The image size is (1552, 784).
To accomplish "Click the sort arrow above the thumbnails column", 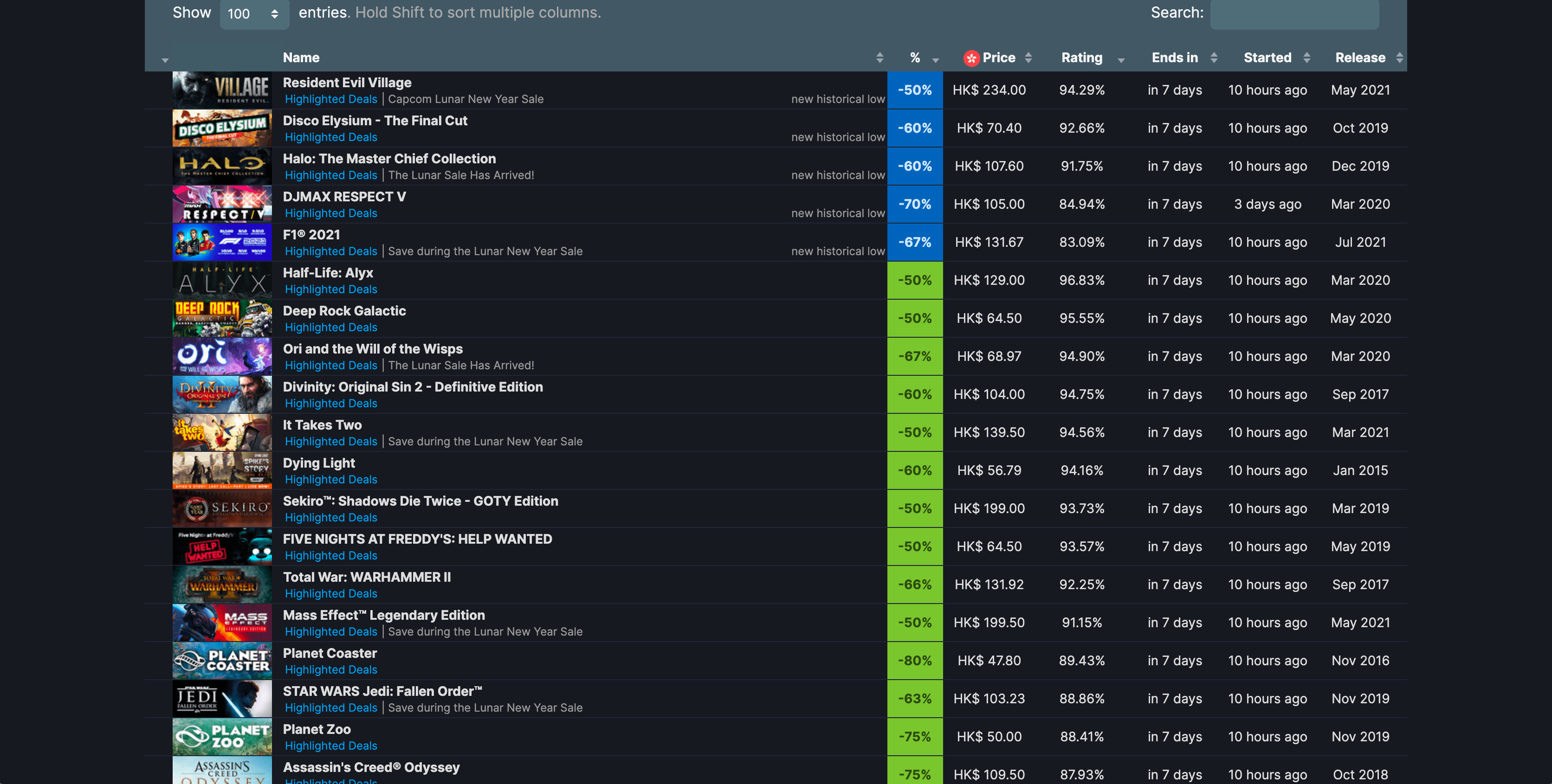I will pos(165,60).
